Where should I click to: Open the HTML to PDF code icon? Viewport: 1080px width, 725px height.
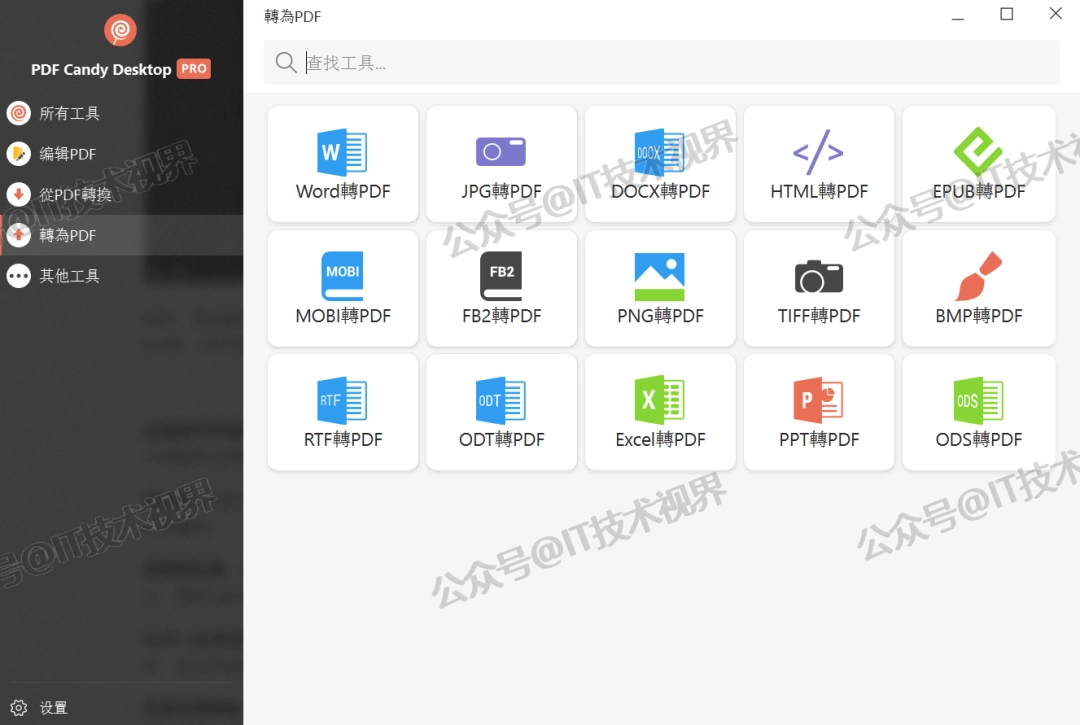click(x=818, y=151)
